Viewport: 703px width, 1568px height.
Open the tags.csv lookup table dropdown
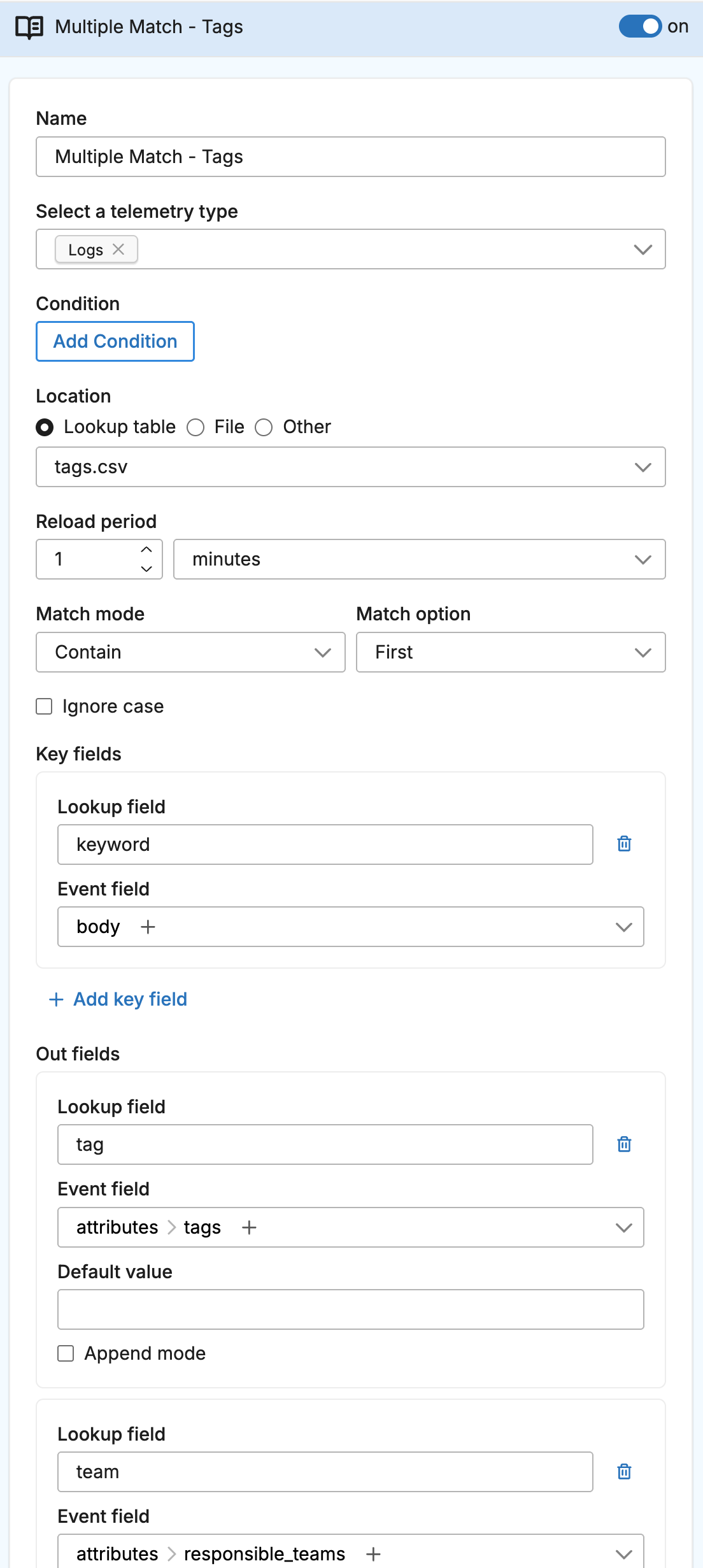click(x=350, y=467)
